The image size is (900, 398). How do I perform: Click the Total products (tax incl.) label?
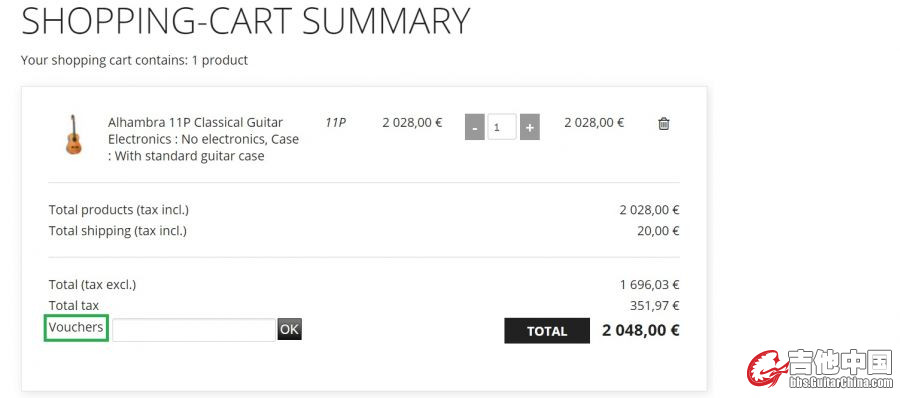coord(119,210)
